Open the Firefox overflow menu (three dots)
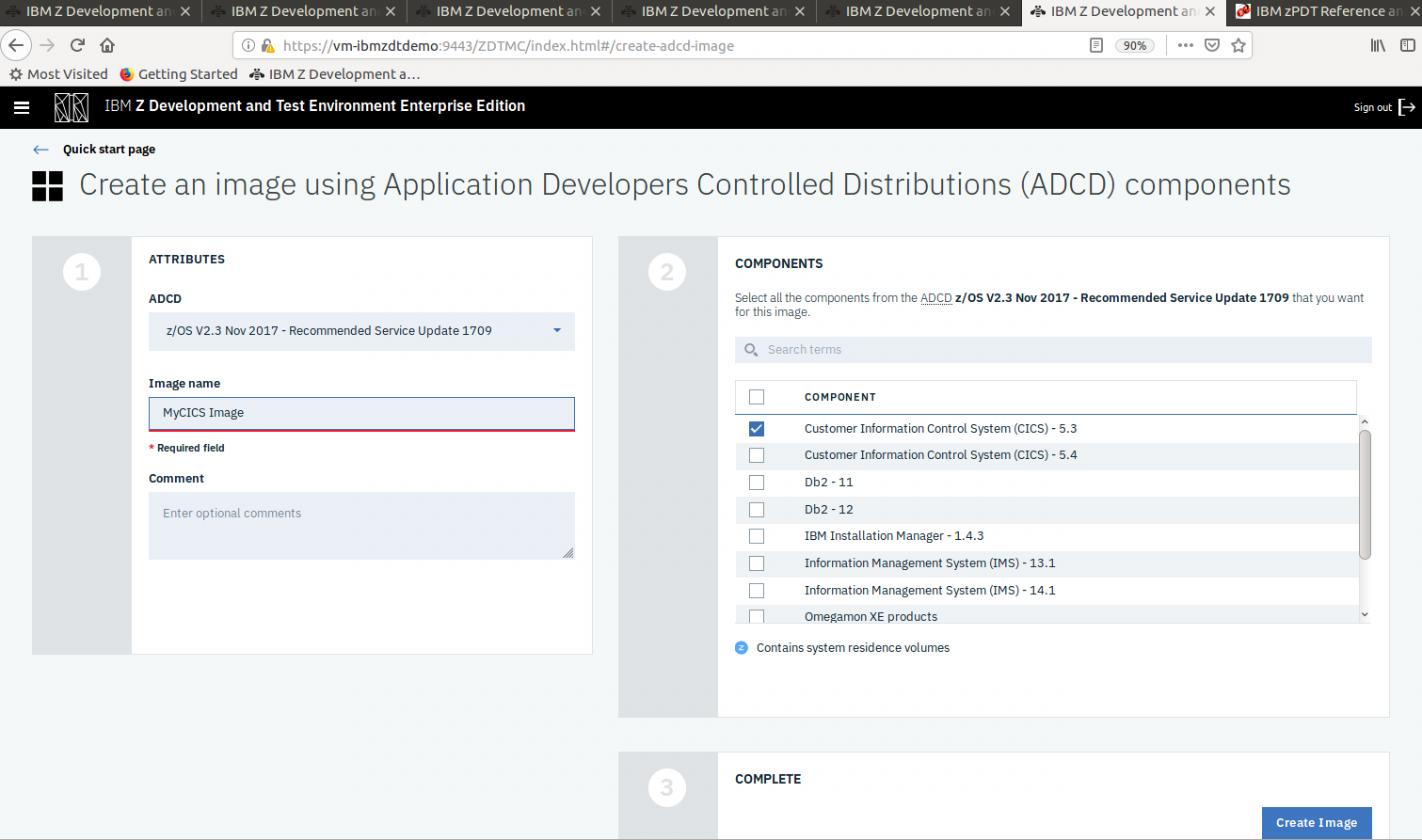This screenshot has height=840, width=1422. (x=1185, y=44)
